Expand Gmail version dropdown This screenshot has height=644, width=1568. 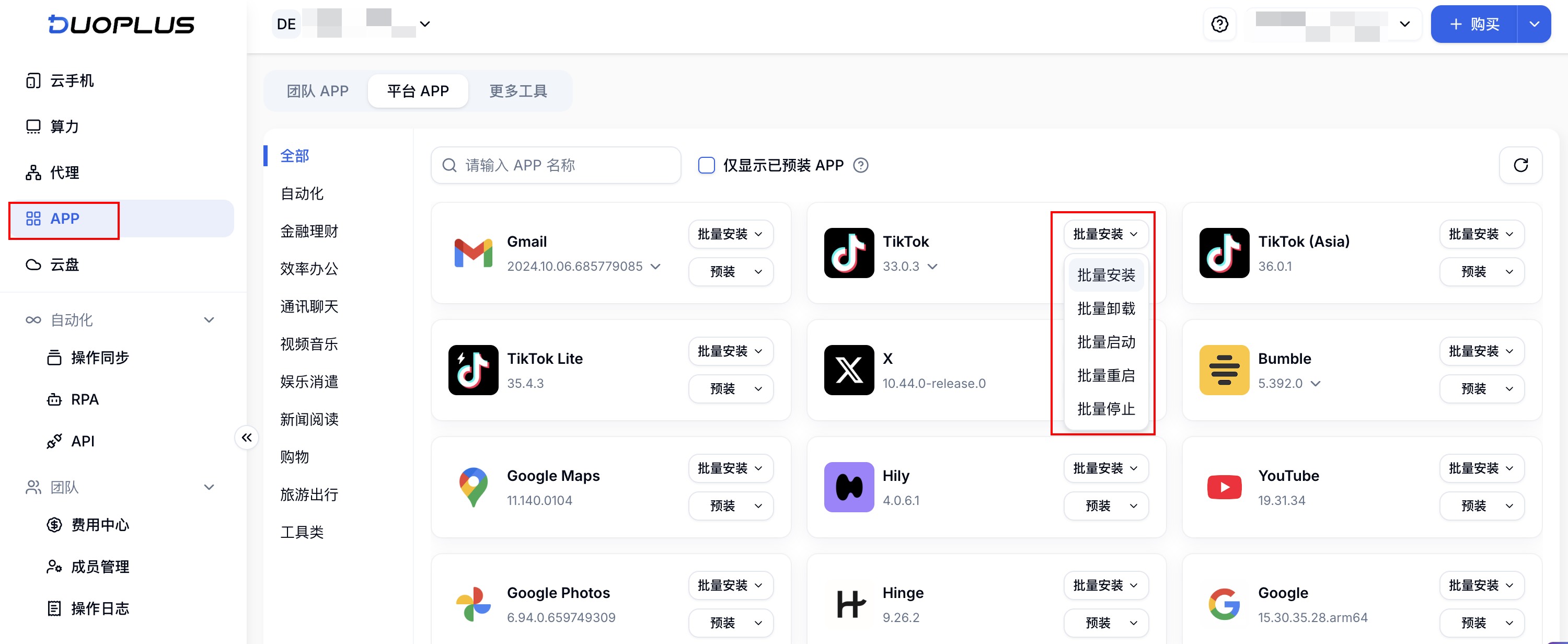coord(655,266)
